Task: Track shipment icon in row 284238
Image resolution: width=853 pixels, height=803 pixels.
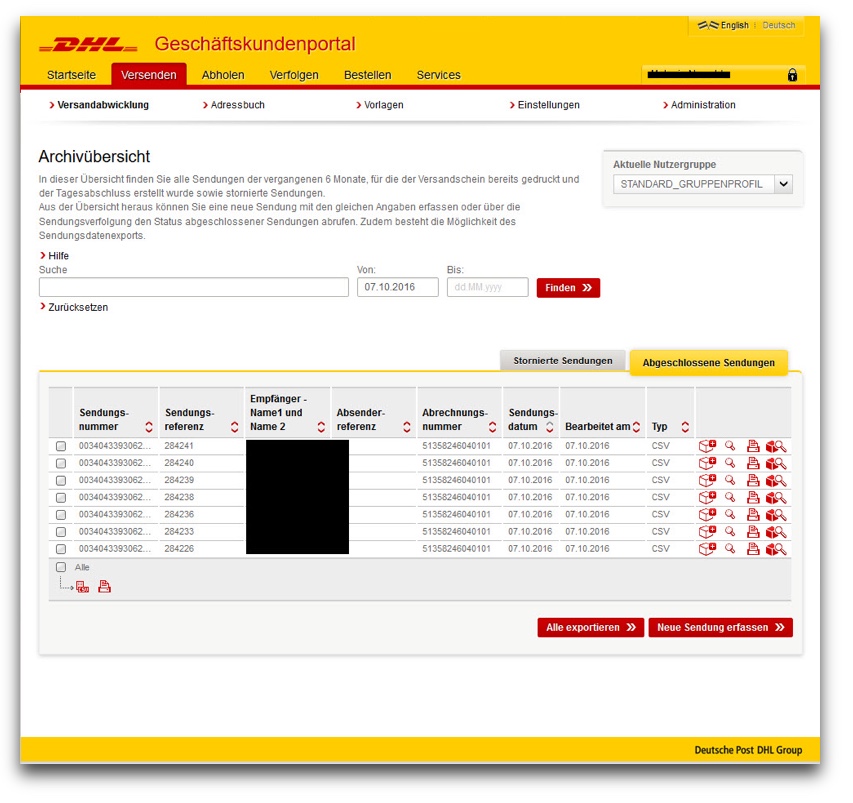Action: click(776, 498)
